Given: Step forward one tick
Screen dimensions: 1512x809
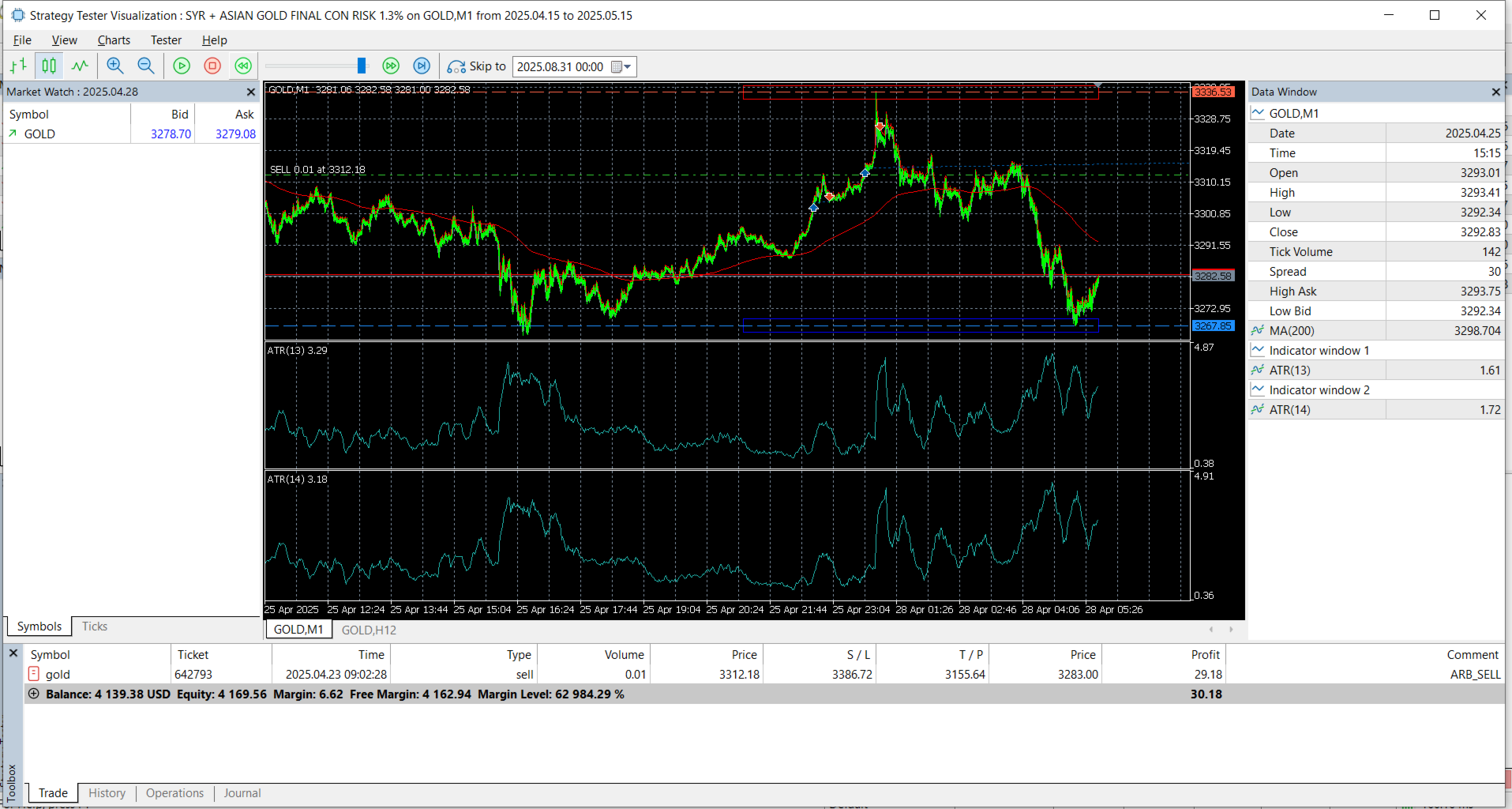Looking at the screenshot, I should tap(422, 66).
